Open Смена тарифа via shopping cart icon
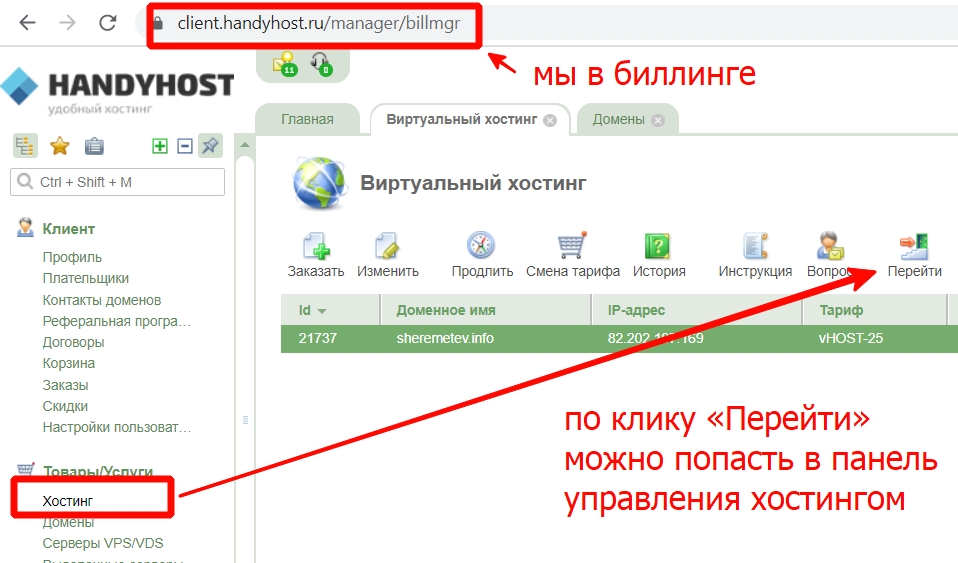Screen dimensions: 958x563 click(x=572, y=247)
